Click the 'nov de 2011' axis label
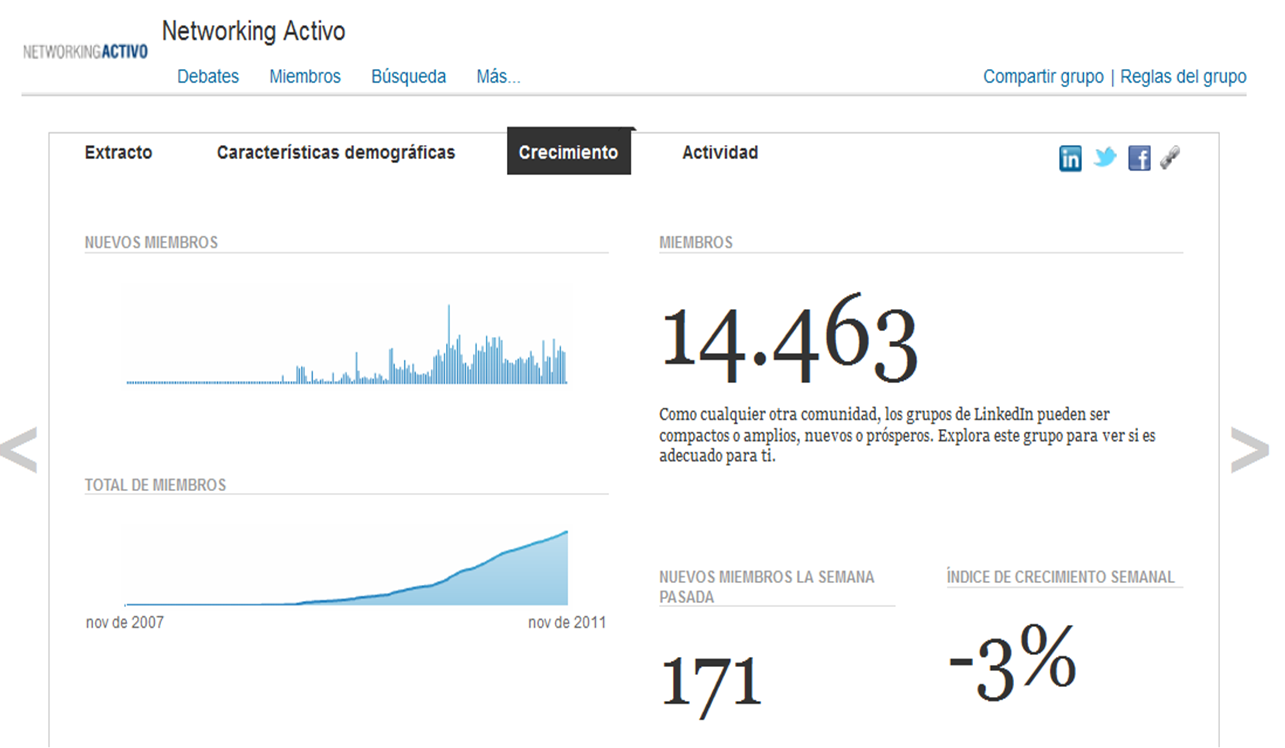The width and height of the screenshot is (1285, 748). click(567, 622)
